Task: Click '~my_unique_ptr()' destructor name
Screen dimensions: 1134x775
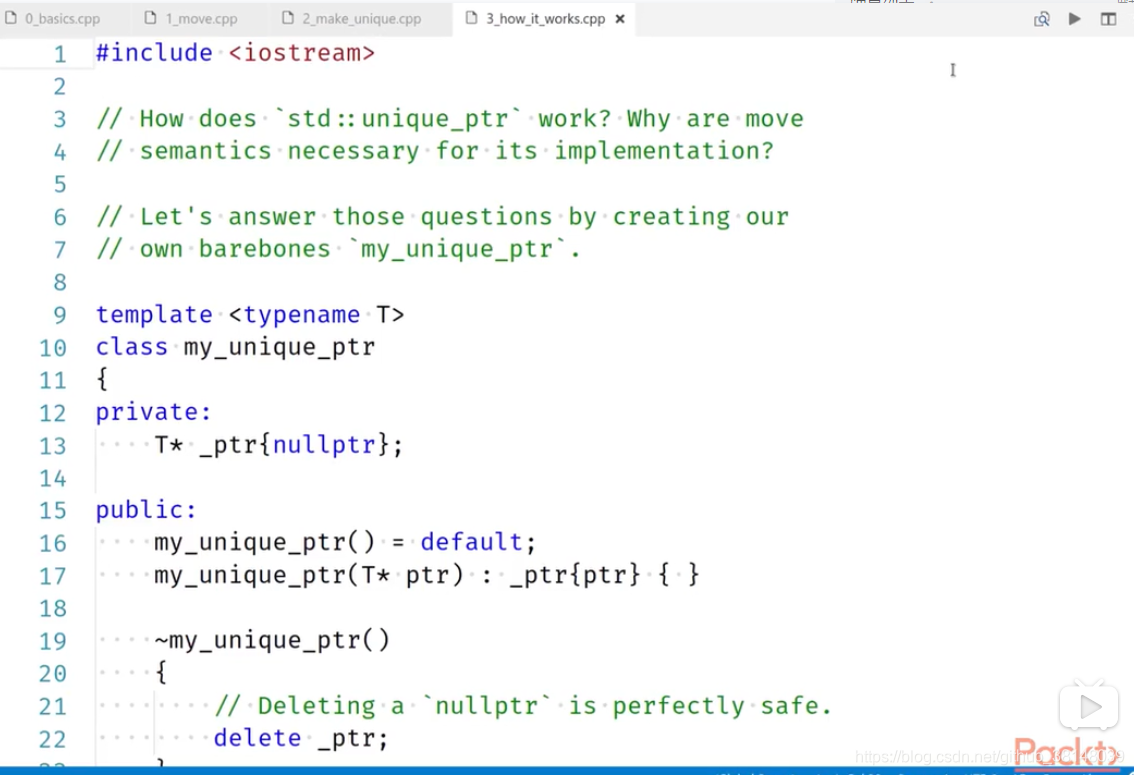Action: (x=272, y=641)
